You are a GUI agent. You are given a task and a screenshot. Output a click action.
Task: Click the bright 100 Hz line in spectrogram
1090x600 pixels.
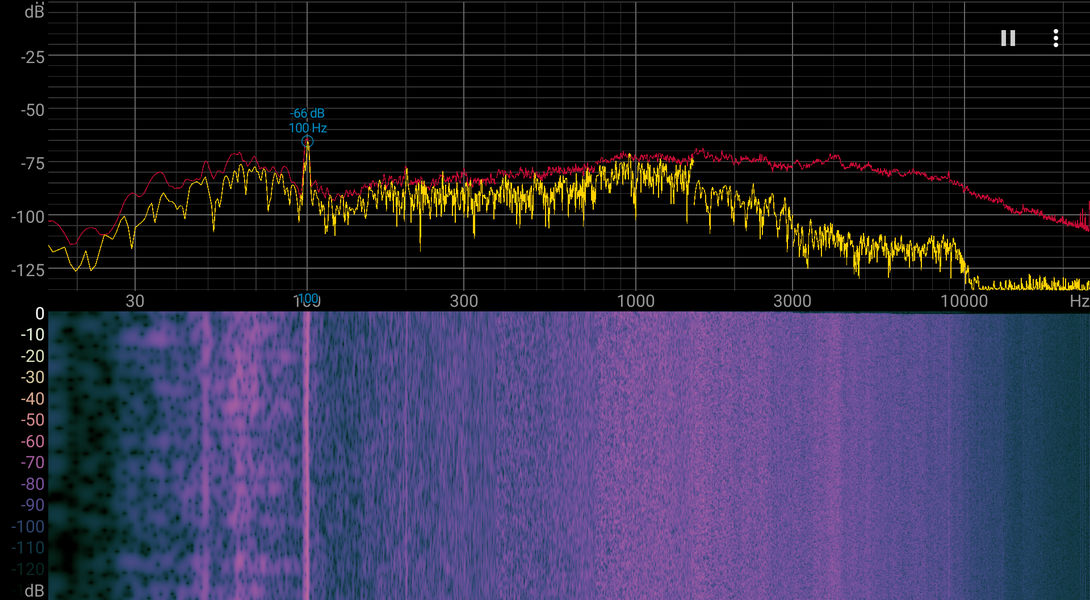click(x=307, y=455)
